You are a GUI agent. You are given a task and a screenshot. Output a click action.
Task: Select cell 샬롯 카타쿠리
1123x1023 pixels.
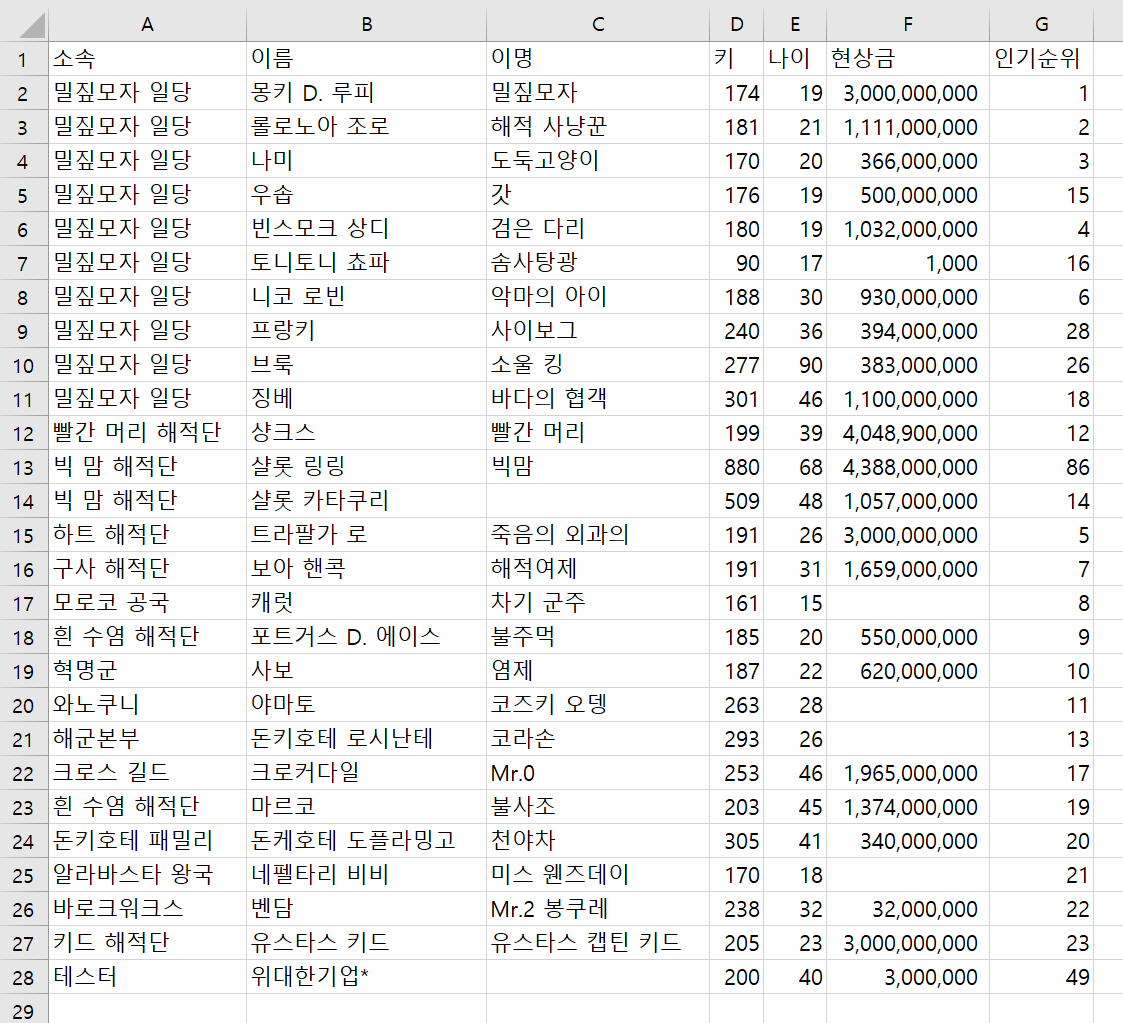tap(367, 501)
